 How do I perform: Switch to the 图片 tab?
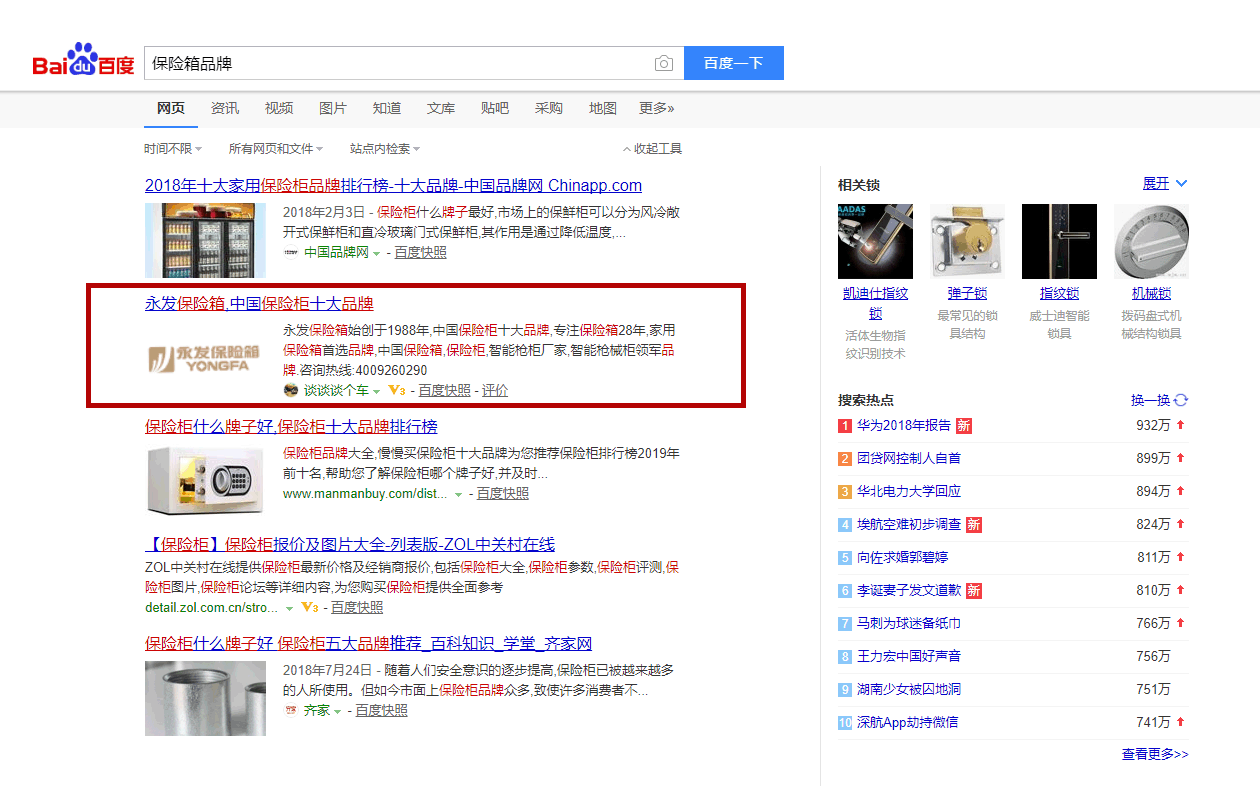pyautogui.click(x=332, y=108)
